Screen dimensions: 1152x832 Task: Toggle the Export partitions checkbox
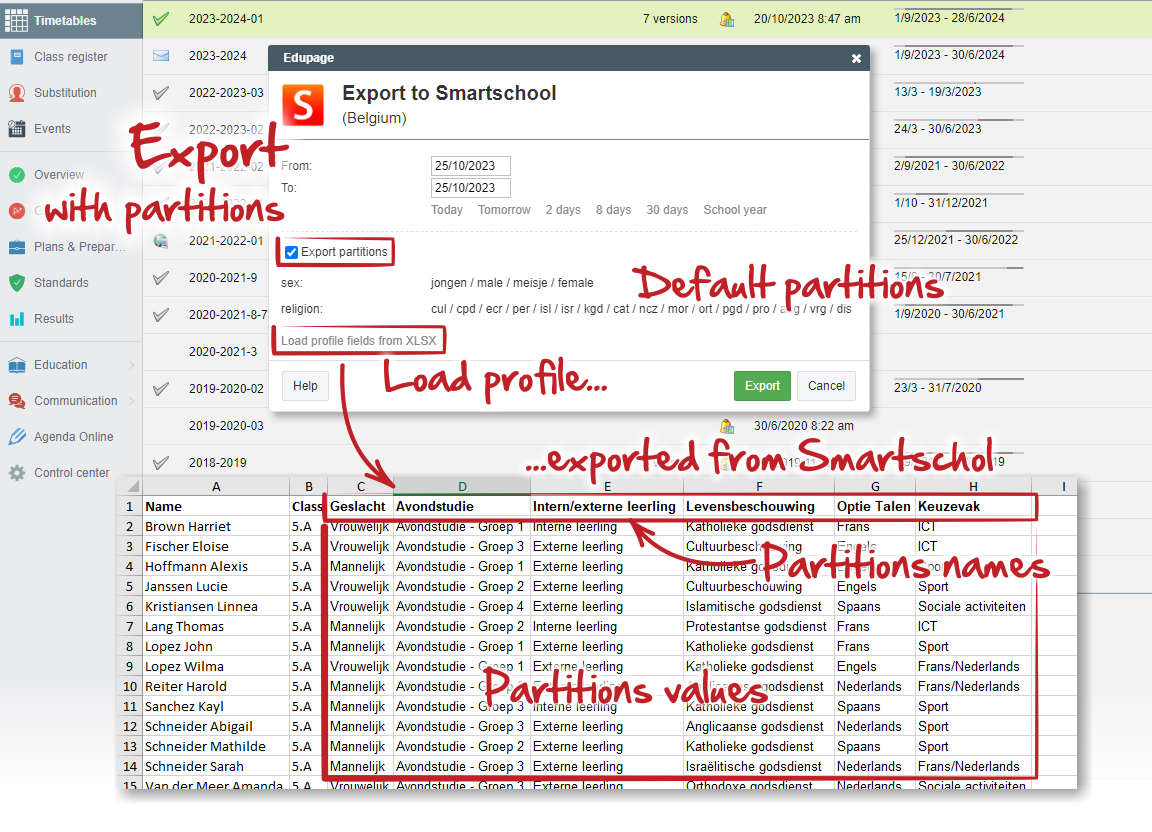pyautogui.click(x=292, y=252)
